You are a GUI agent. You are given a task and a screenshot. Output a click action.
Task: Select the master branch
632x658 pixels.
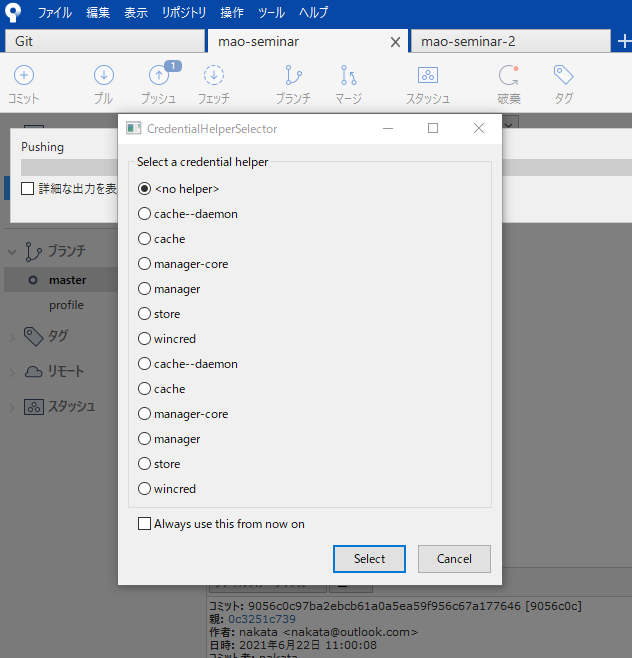pyautogui.click(x=68, y=280)
